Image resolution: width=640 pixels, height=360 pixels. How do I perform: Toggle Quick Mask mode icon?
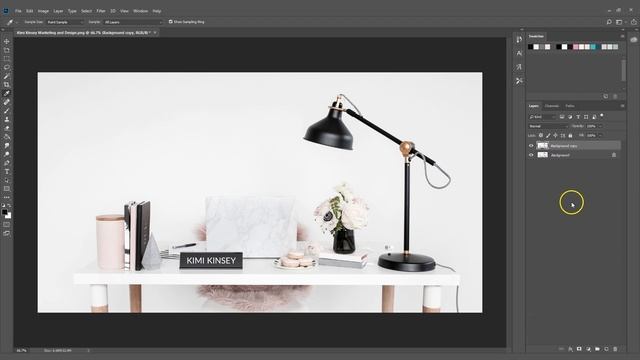7,224
